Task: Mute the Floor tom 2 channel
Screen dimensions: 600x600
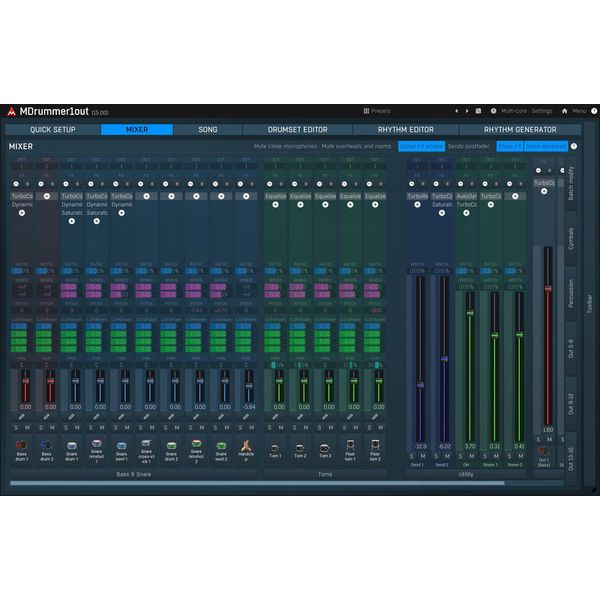Action: (381, 427)
